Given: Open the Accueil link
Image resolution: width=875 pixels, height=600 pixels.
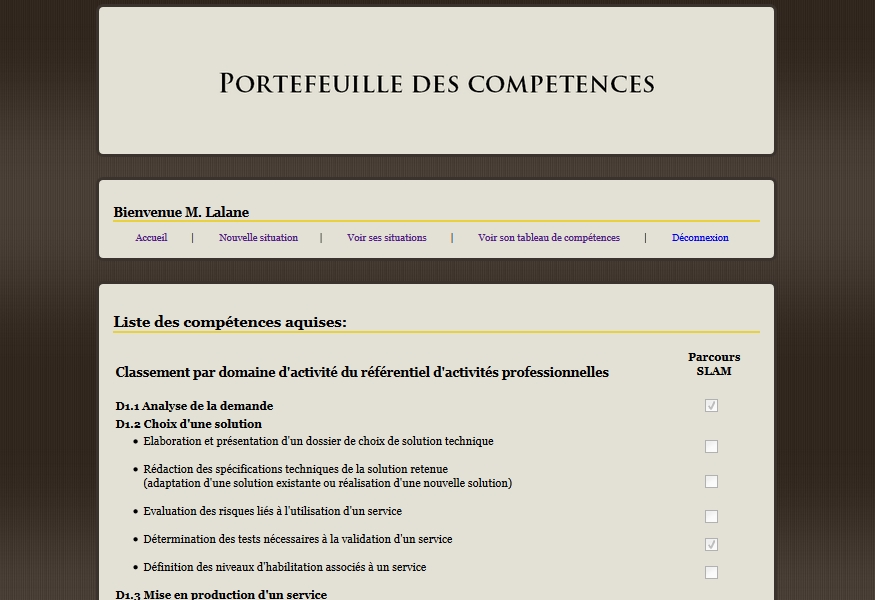Looking at the screenshot, I should pos(151,237).
